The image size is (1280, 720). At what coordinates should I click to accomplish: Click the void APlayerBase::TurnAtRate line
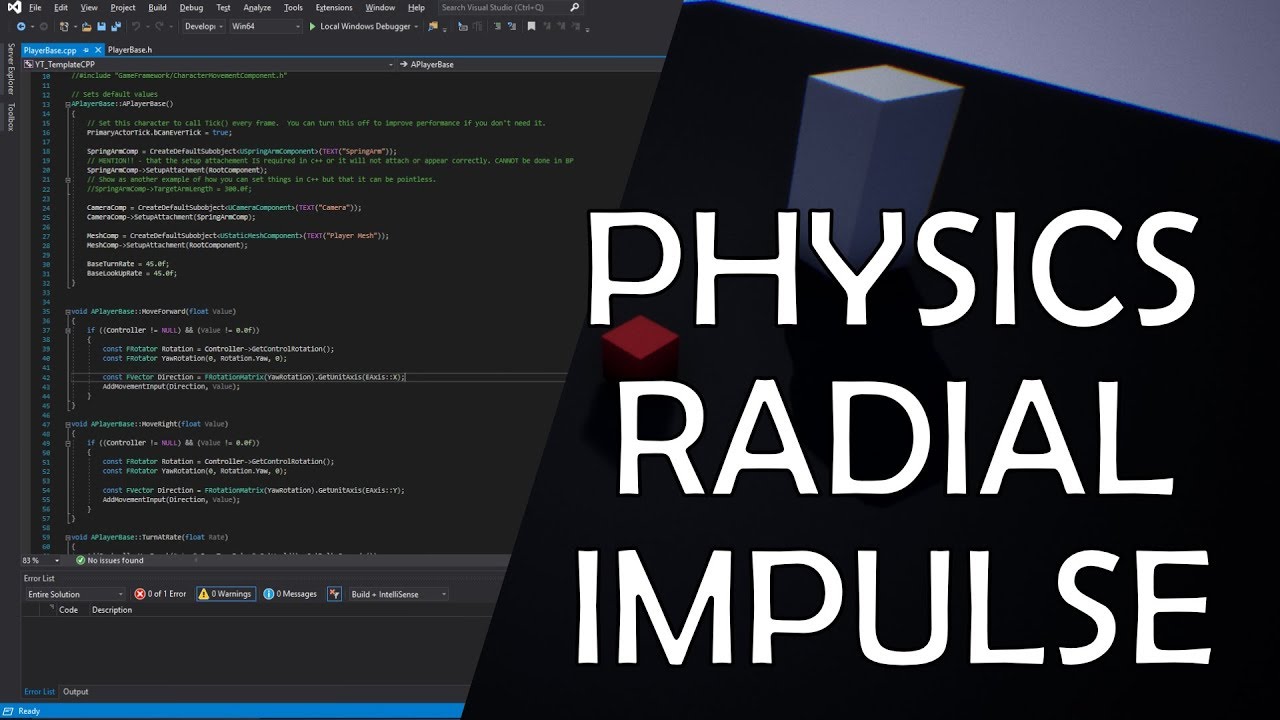pyautogui.click(x=150, y=537)
